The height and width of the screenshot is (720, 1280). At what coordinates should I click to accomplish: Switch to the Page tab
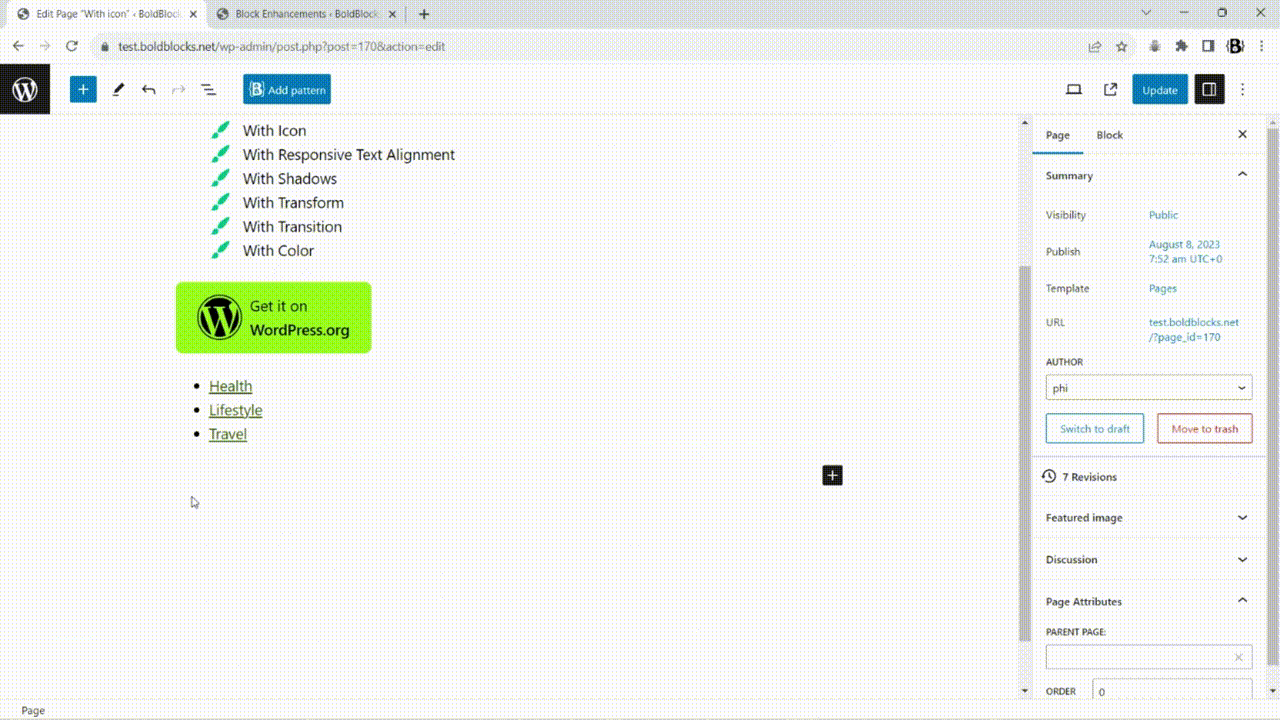point(1057,135)
